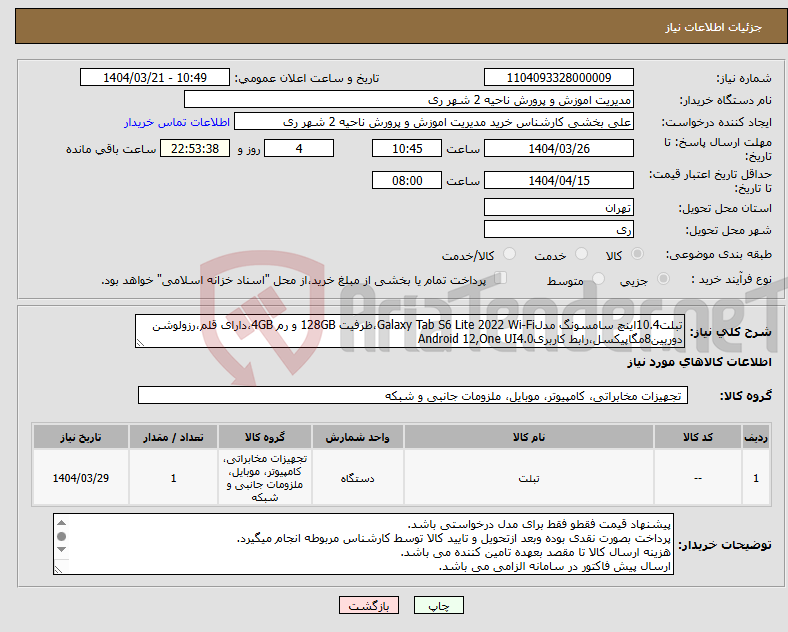Open the اطلاعات تماس خریدار link
The height and width of the screenshot is (632, 788).
click(177, 122)
